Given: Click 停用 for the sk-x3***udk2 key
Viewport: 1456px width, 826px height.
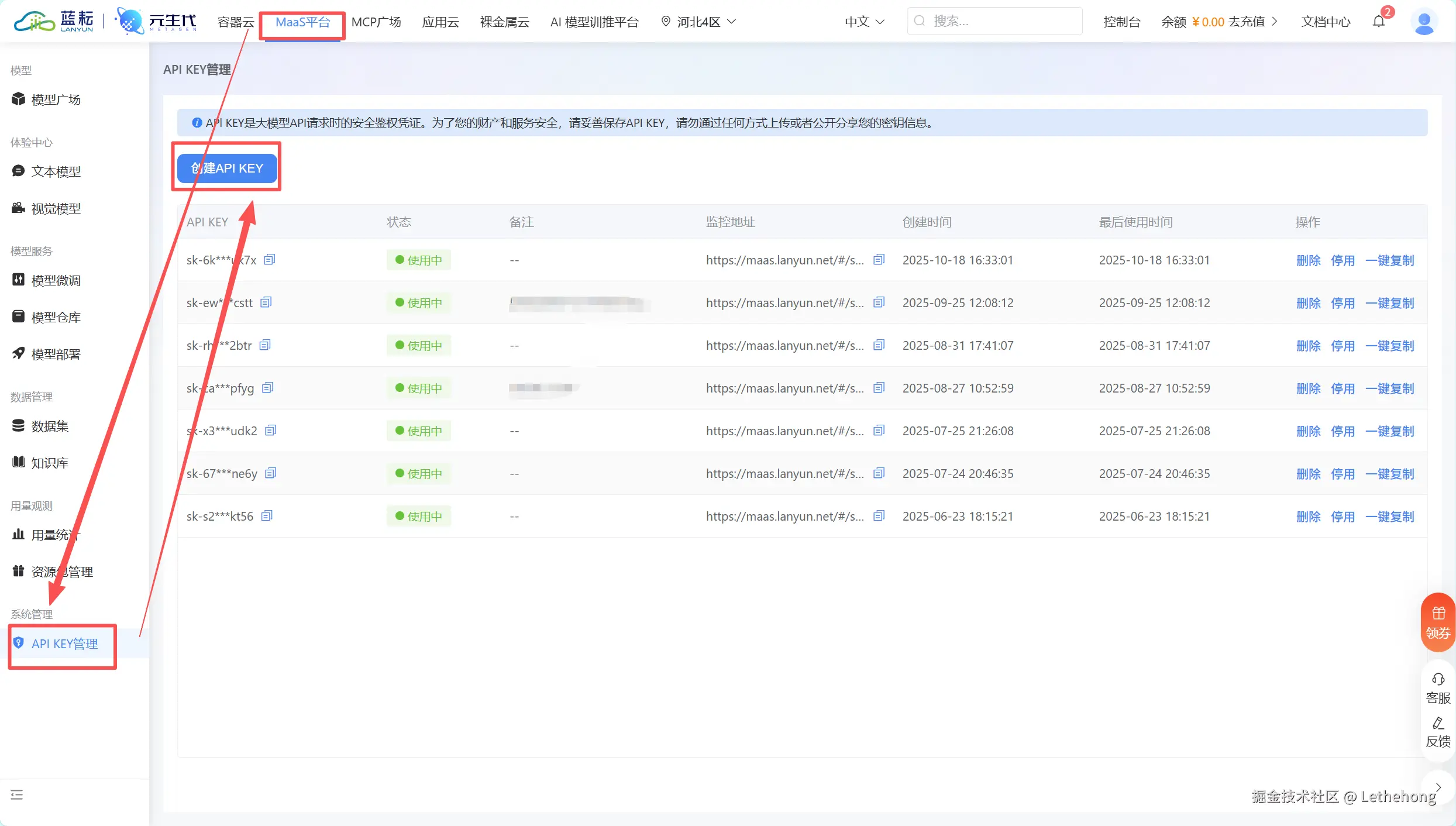Looking at the screenshot, I should tap(1343, 431).
